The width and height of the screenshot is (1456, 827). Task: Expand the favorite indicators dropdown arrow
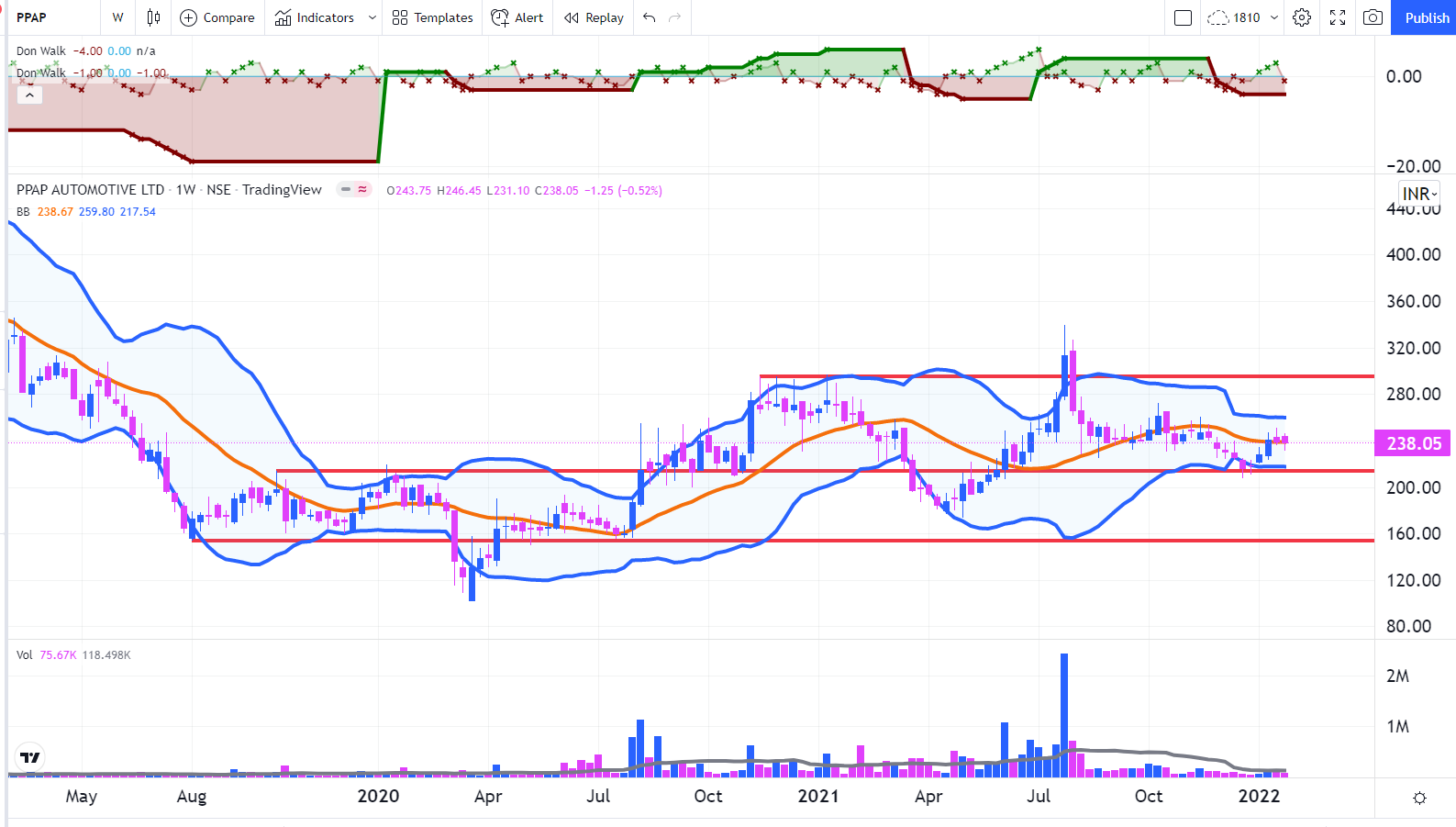click(x=372, y=17)
